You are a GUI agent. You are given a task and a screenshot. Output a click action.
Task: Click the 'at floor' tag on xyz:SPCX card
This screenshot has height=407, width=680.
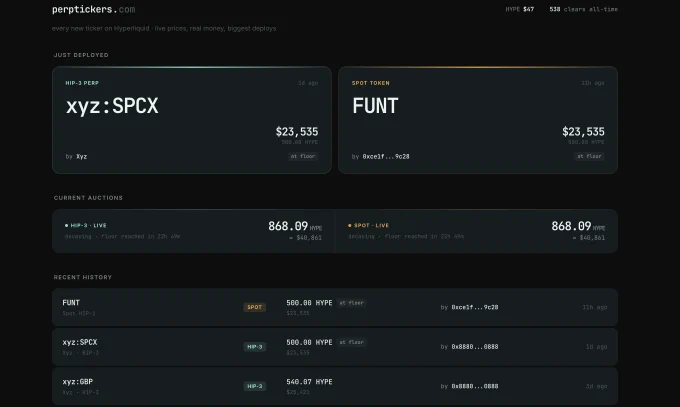pos(303,156)
